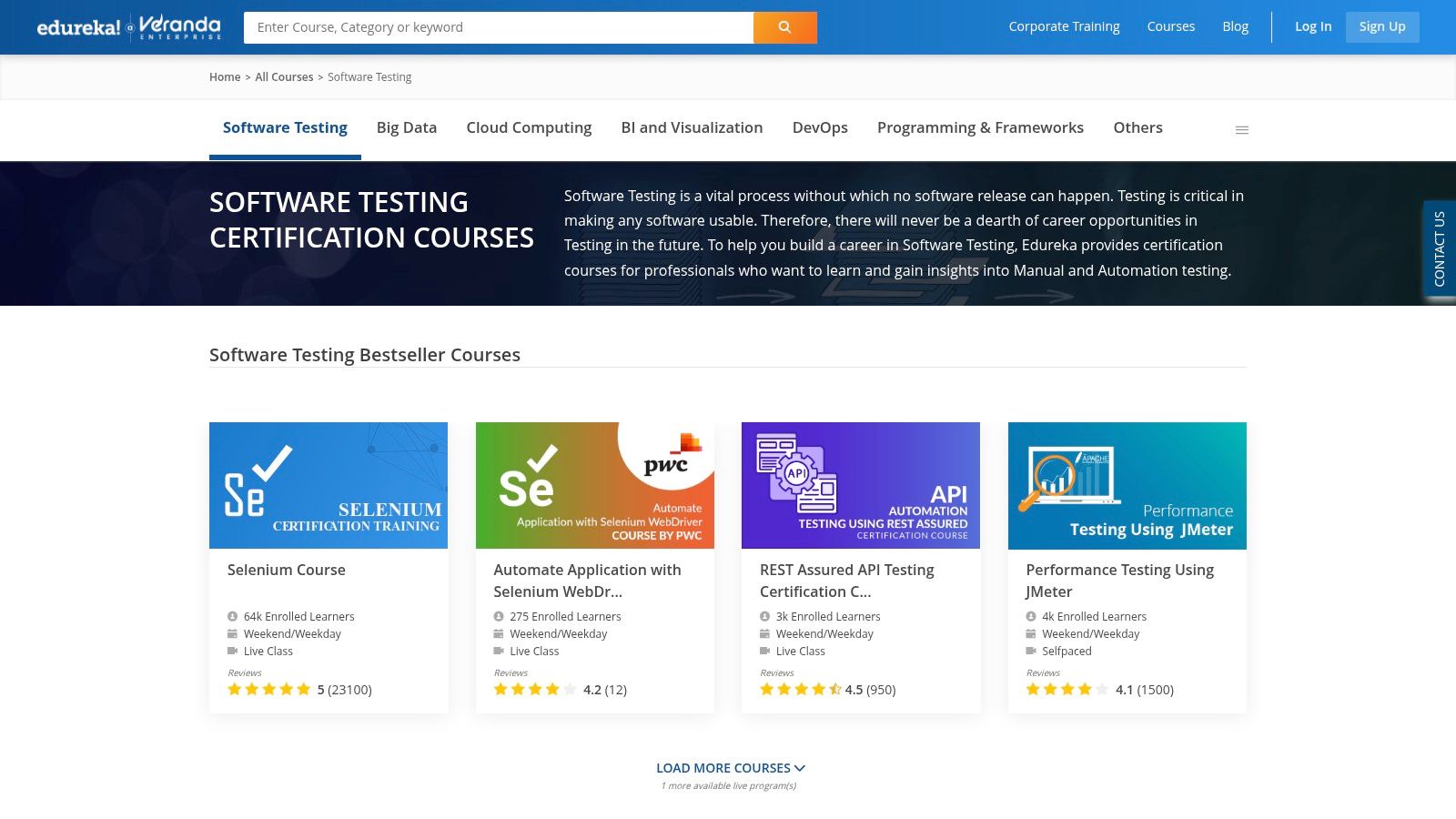Click enrolled learners icon on REST Assured card
Screen dimensions: 1456x819
[764, 616]
